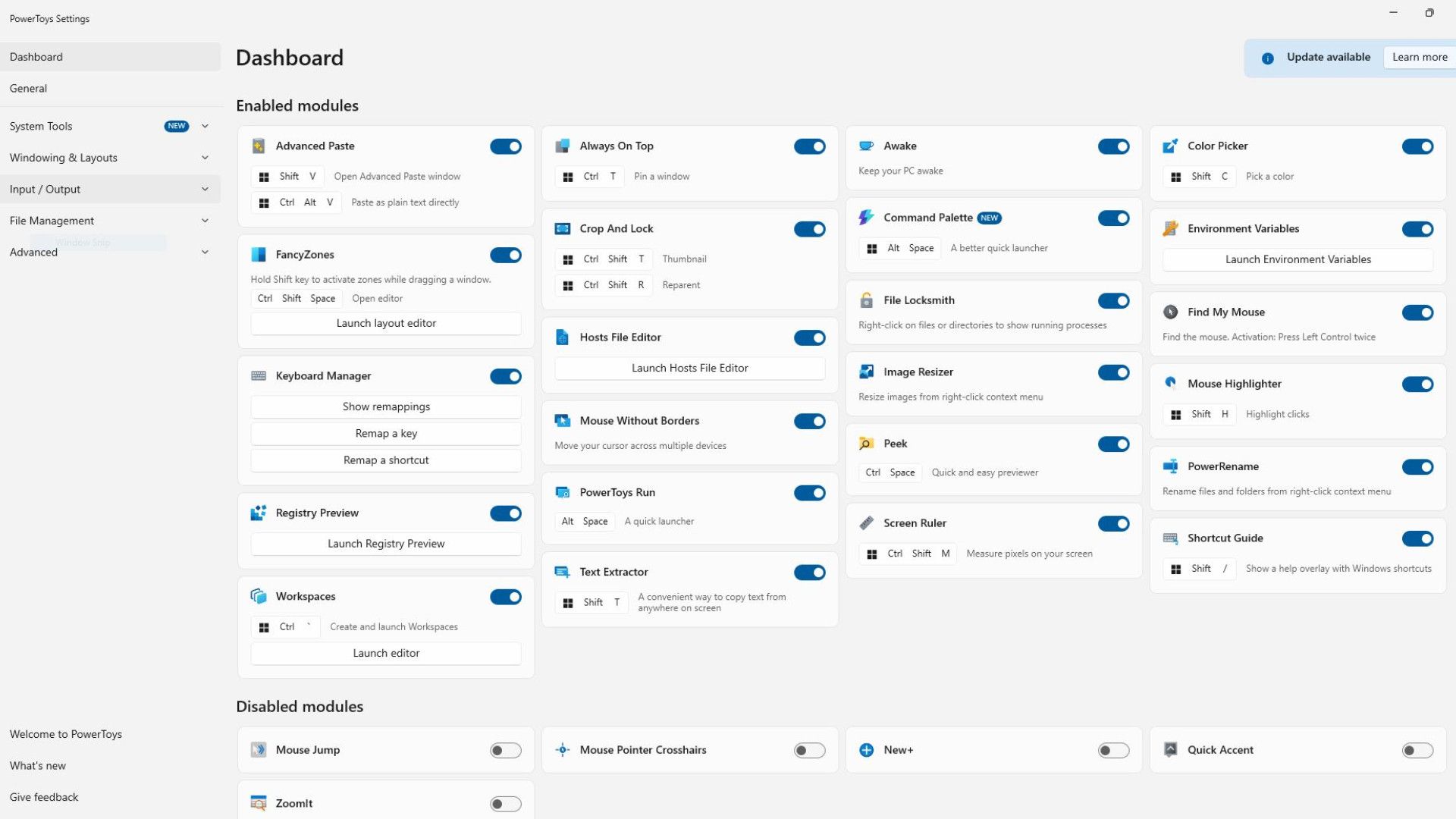Image resolution: width=1456 pixels, height=819 pixels.
Task: Click Remap a shortcut button
Action: coord(386,460)
